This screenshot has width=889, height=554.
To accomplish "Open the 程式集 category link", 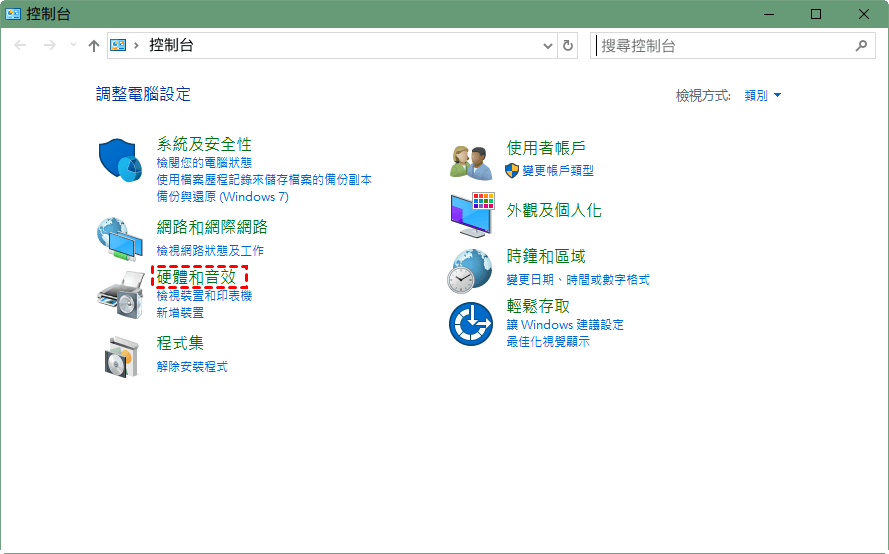I will [180, 343].
